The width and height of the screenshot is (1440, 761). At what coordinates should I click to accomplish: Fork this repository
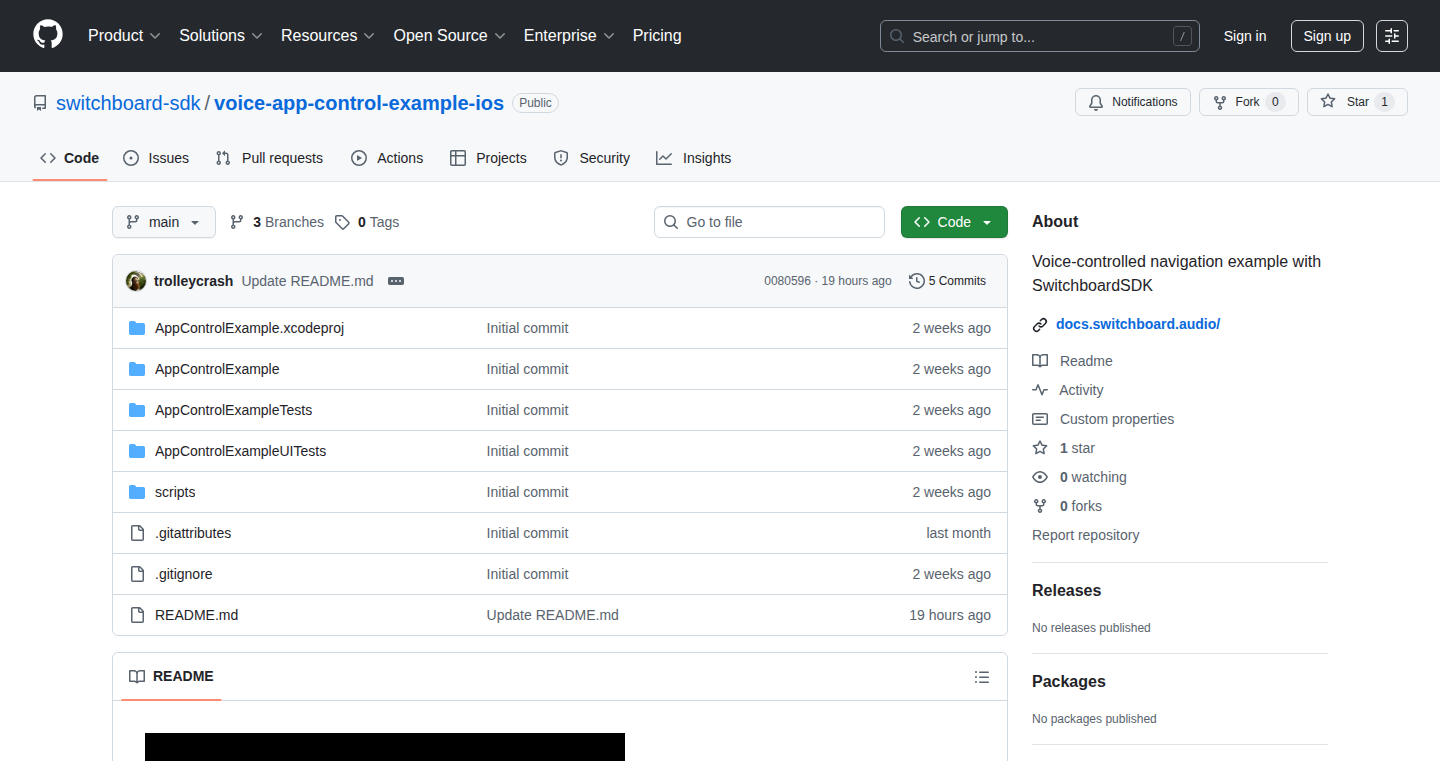click(x=1248, y=102)
